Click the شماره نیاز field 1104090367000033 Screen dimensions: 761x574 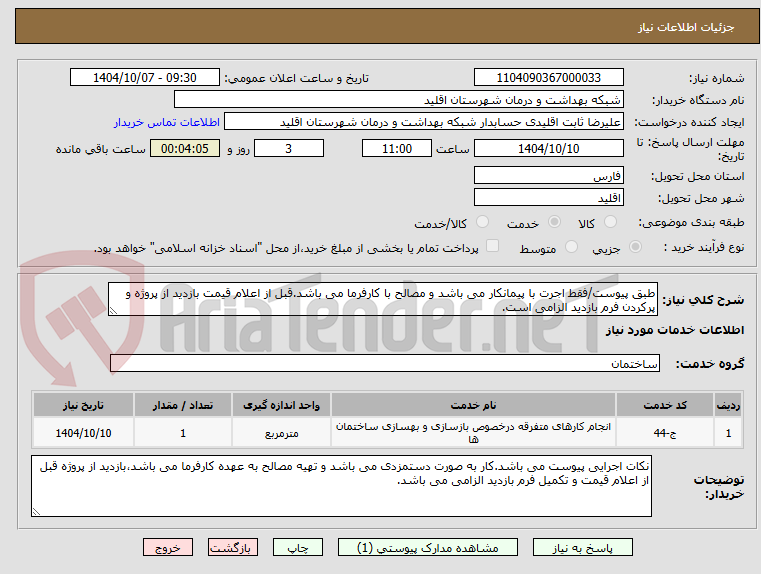548,77
